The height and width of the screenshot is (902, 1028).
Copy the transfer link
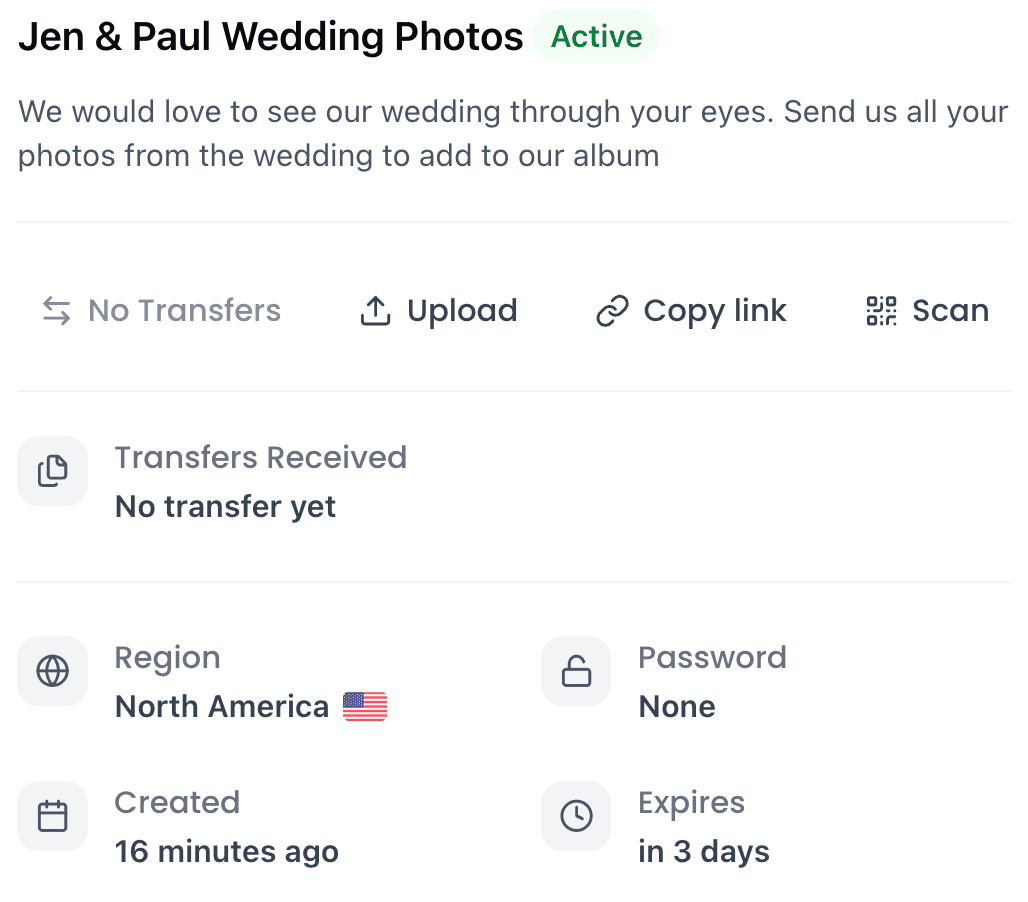click(x=690, y=310)
